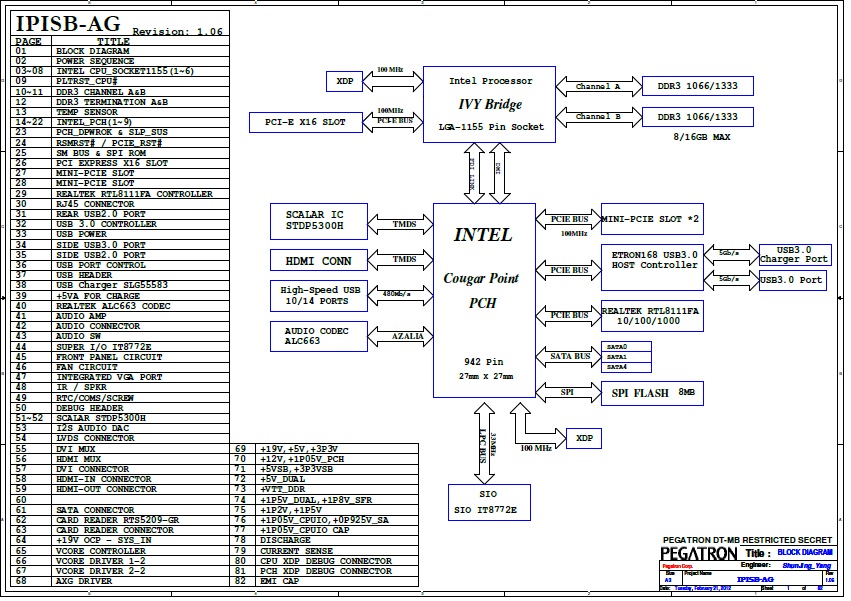851x601 pixels.
Task: Select the +5VA FOR CHARGE row
Action: pos(120,296)
